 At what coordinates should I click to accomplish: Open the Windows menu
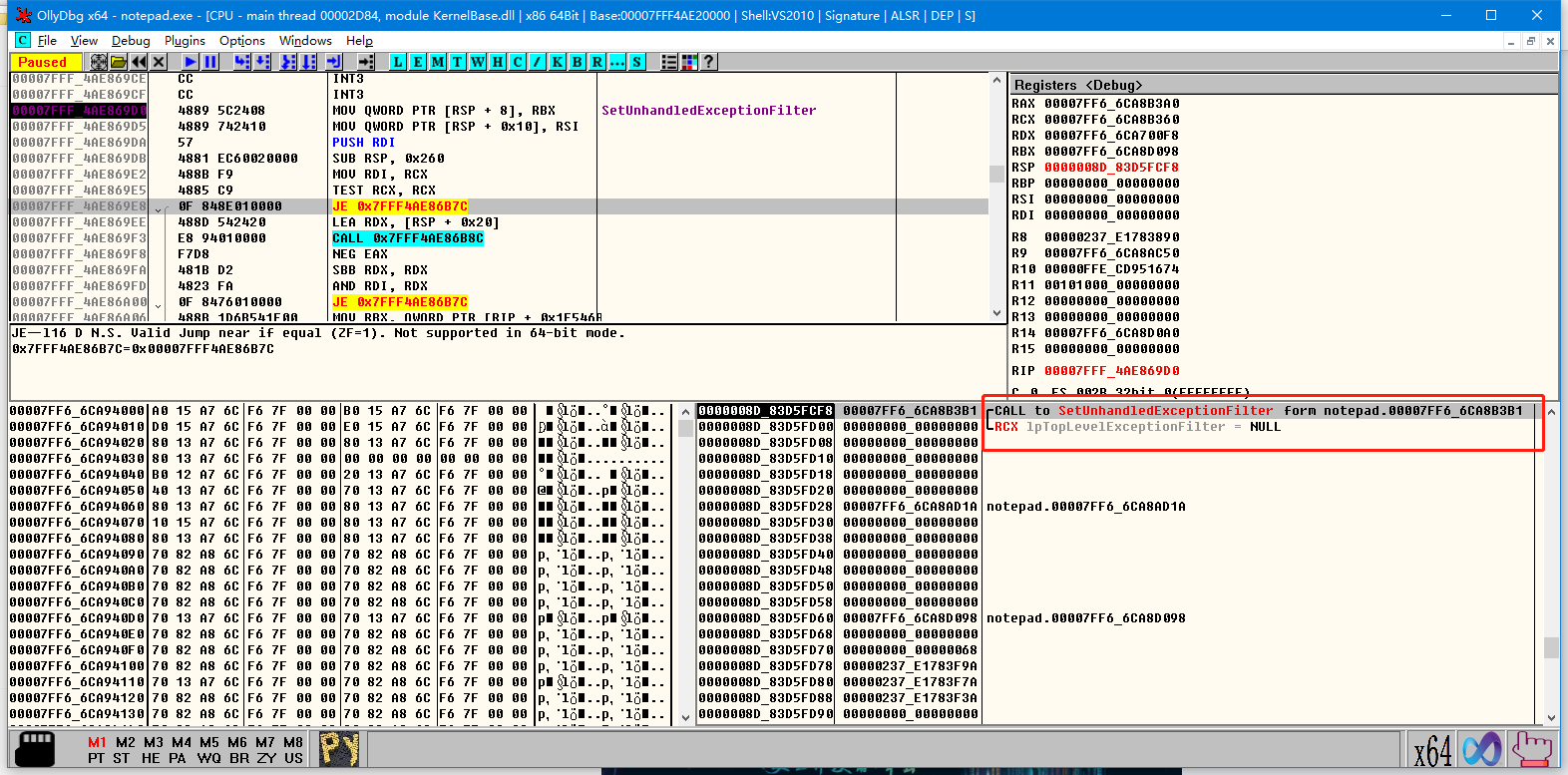coord(305,41)
